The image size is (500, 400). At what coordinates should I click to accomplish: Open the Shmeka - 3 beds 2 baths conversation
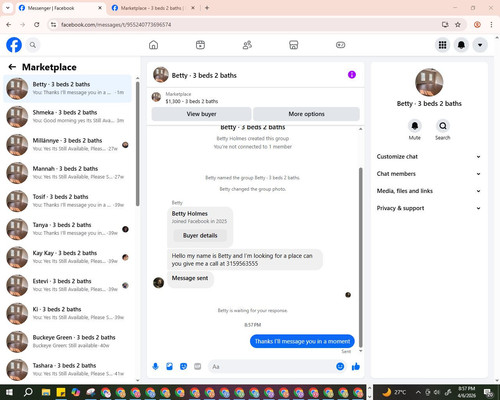point(68,117)
